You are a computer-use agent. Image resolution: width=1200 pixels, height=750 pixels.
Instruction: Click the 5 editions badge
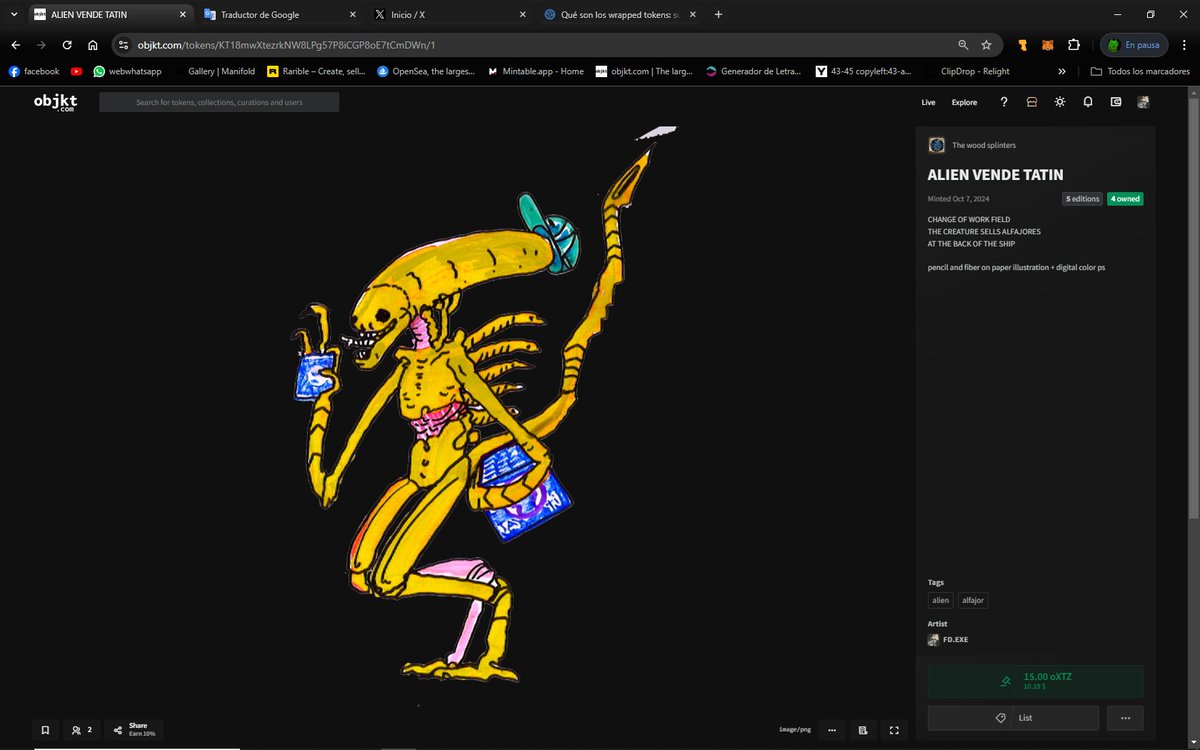1082,199
